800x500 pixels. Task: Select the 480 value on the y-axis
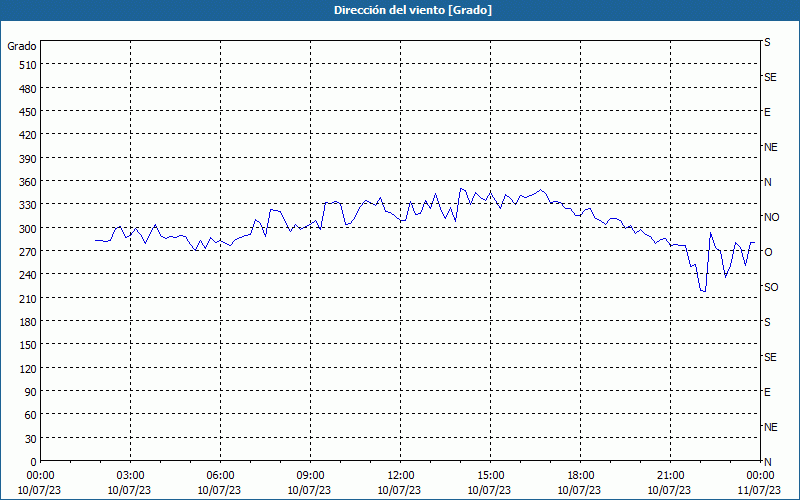coord(28,89)
